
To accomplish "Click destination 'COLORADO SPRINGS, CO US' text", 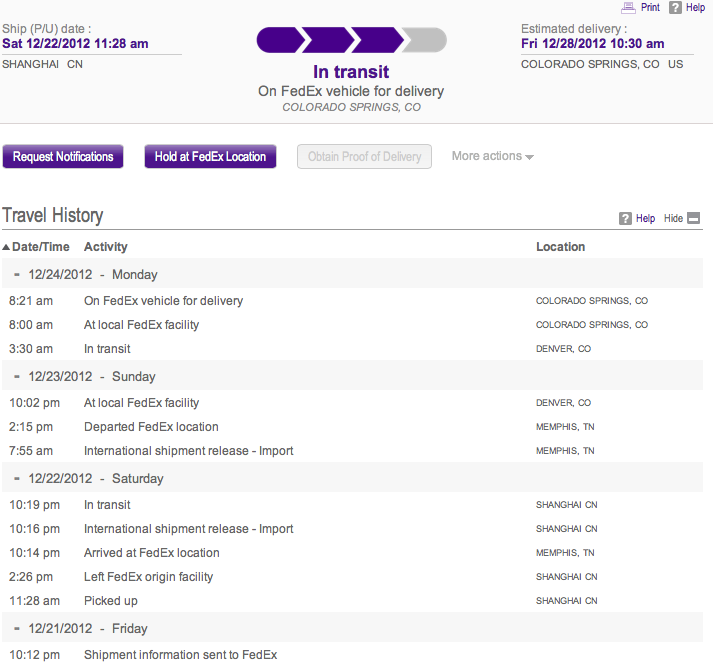I will [602, 64].
